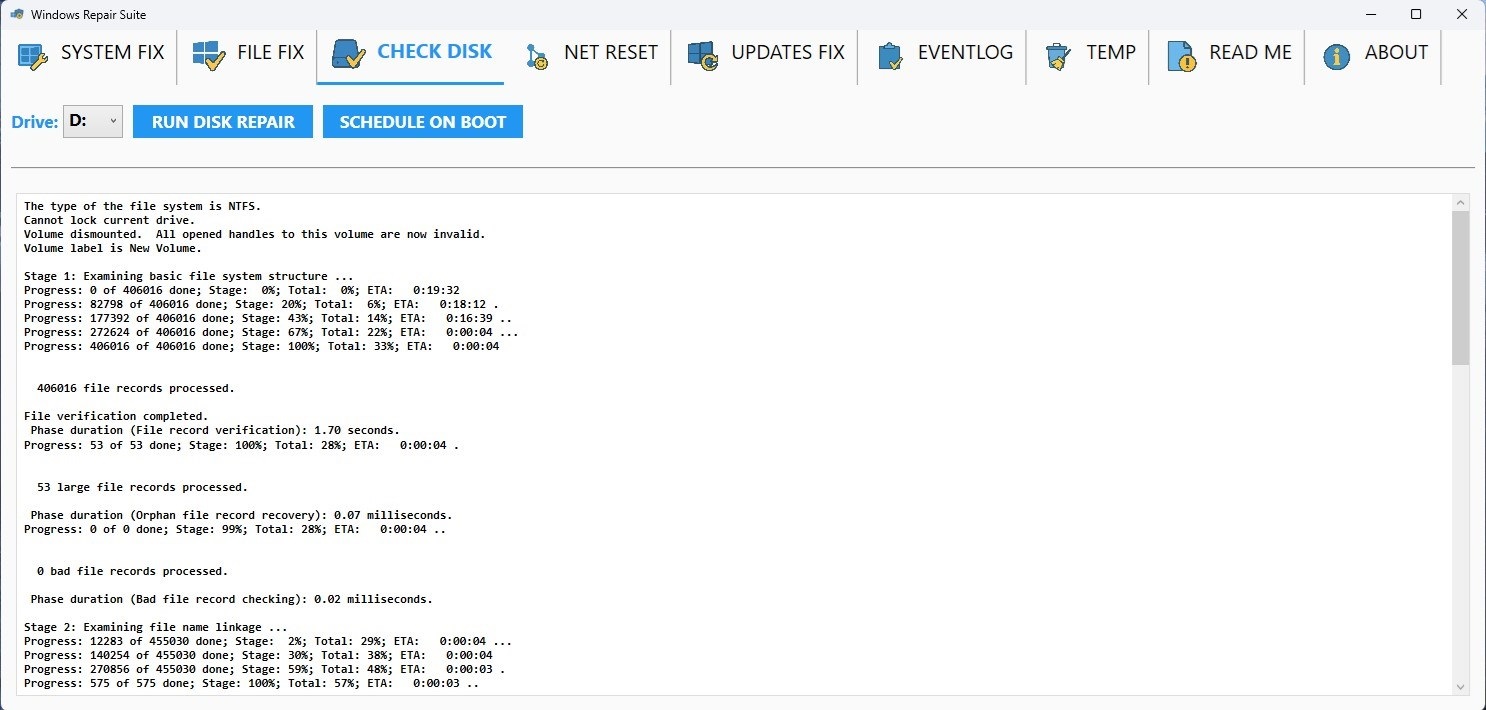
Task: Click the output log scrollbar thumb
Action: (x=1460, y=288)
